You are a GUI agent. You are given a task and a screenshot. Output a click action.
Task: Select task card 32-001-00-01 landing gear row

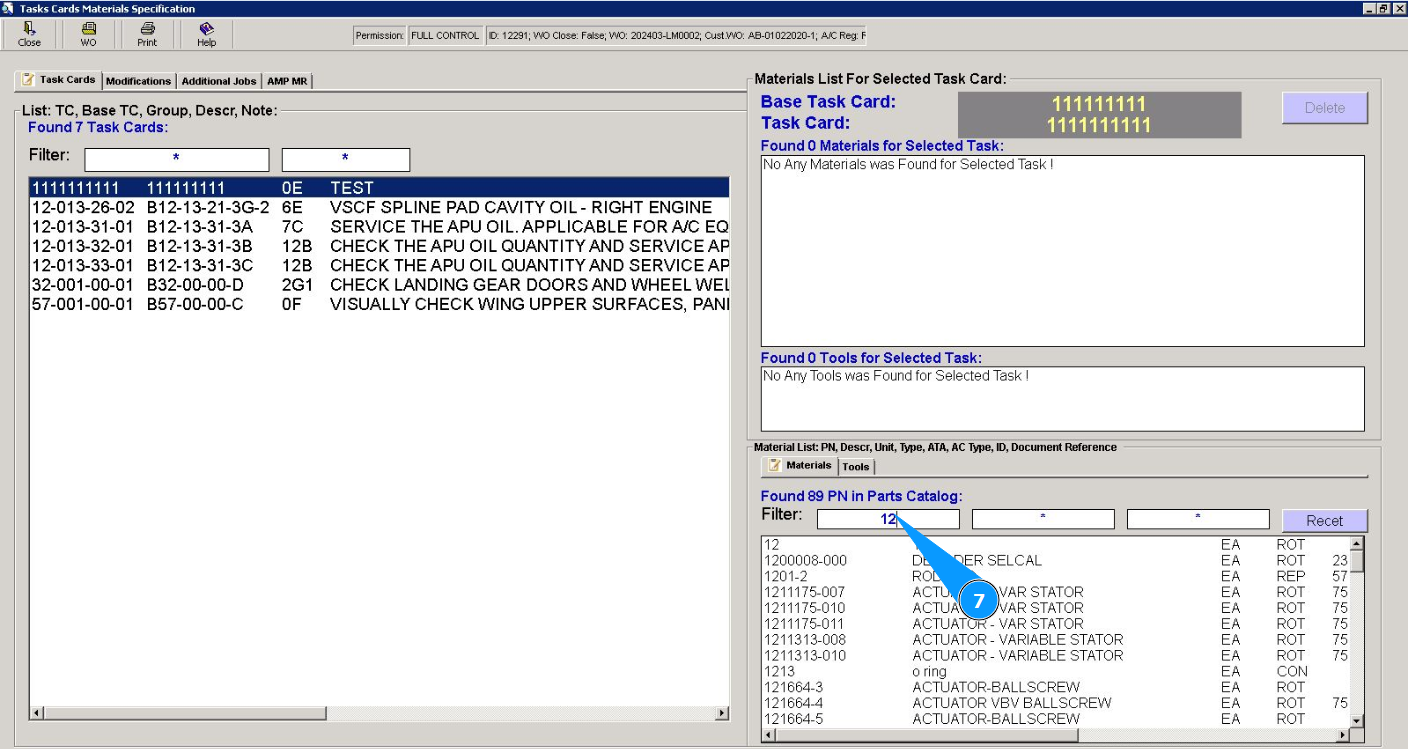coord(379,285)
